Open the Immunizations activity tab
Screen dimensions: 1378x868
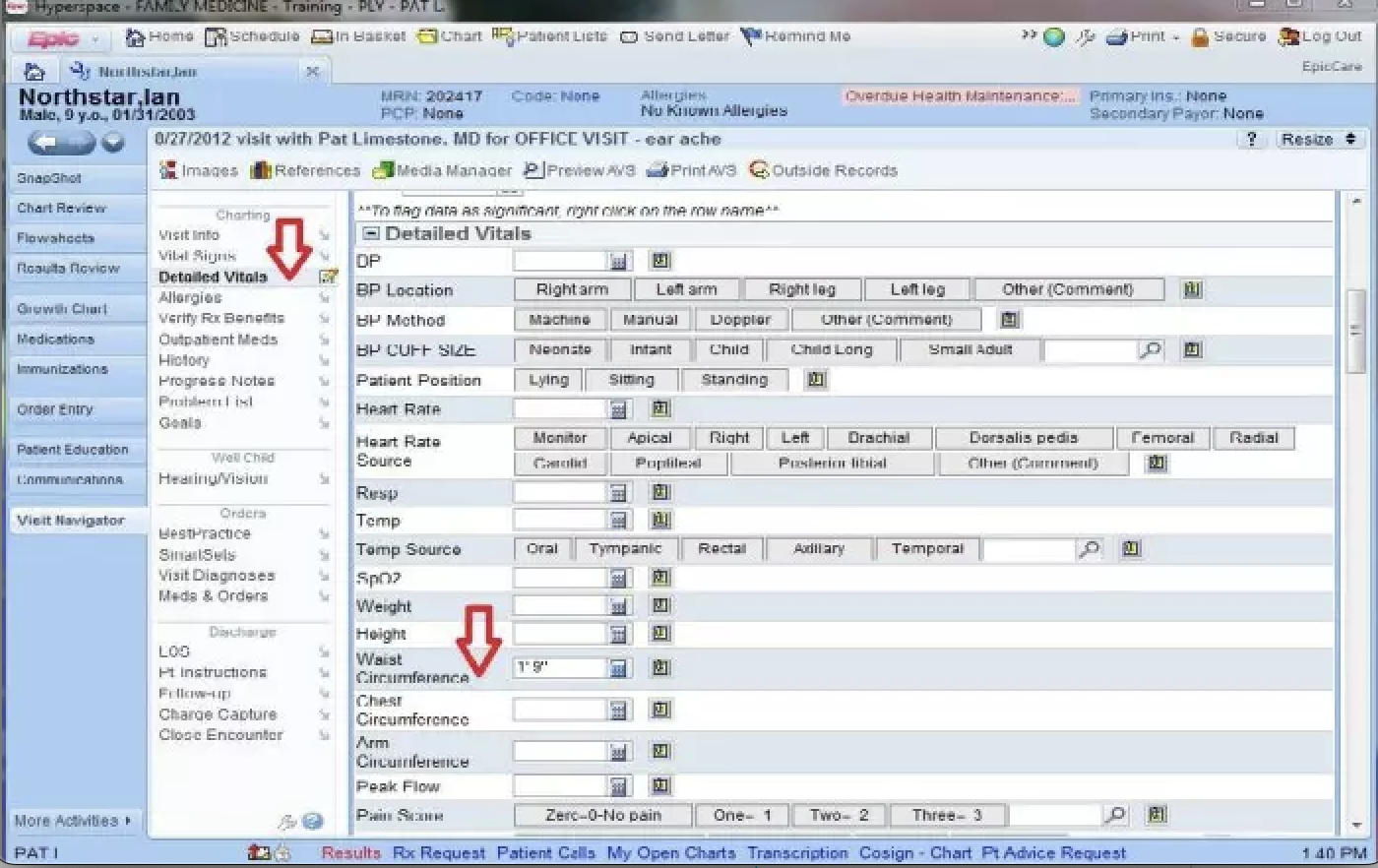pos(76,369)
